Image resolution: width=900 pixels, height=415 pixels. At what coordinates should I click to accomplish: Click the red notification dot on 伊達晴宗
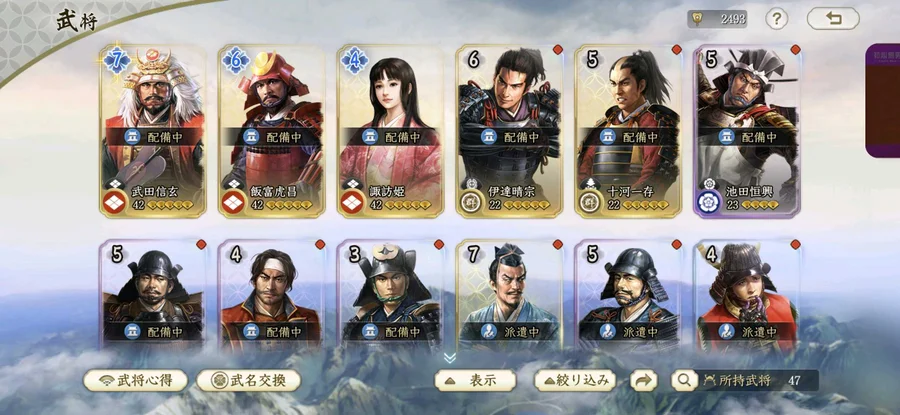(x=557, y=50)
